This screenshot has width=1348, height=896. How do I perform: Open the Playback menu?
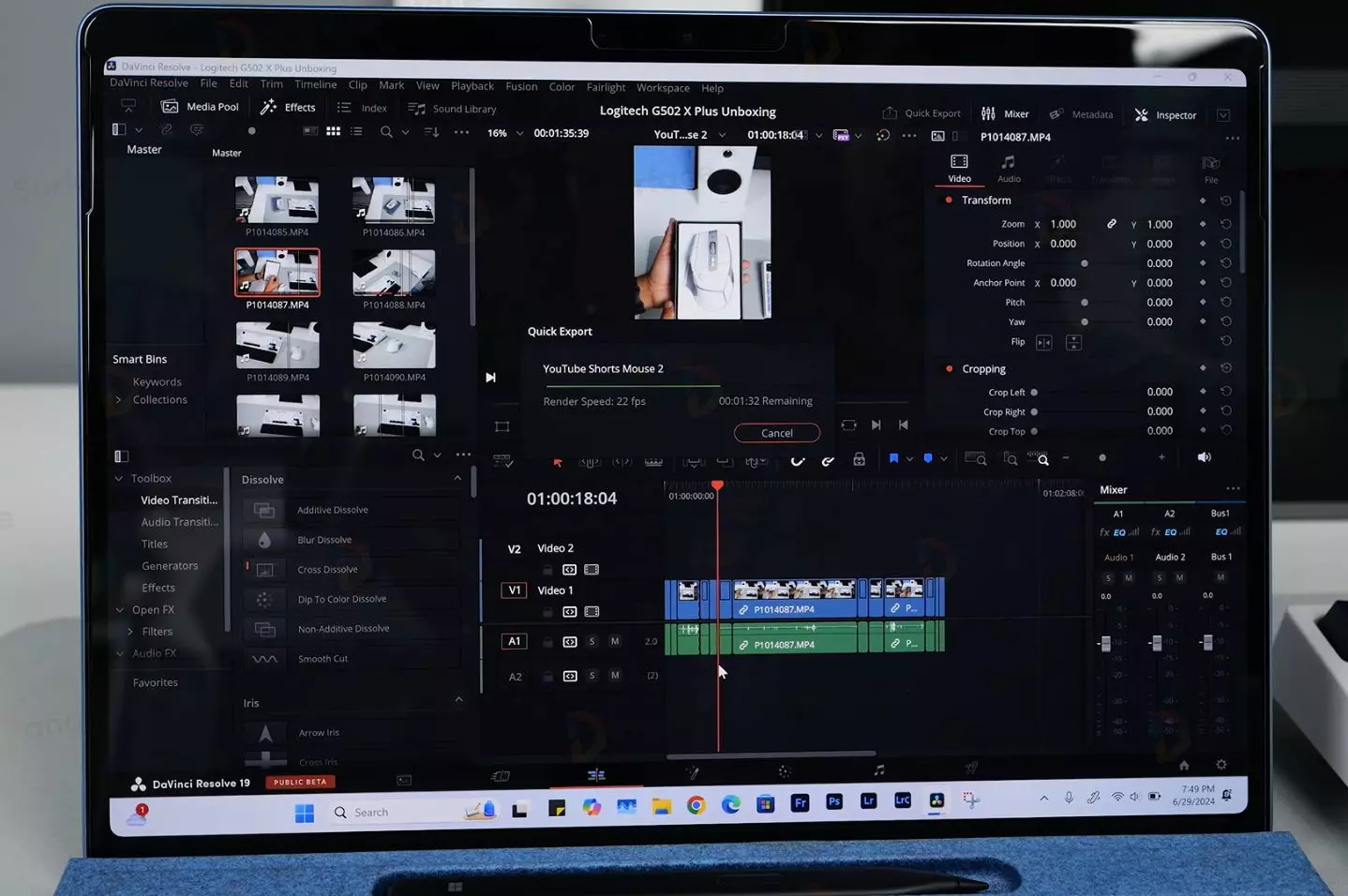point(472,85)
